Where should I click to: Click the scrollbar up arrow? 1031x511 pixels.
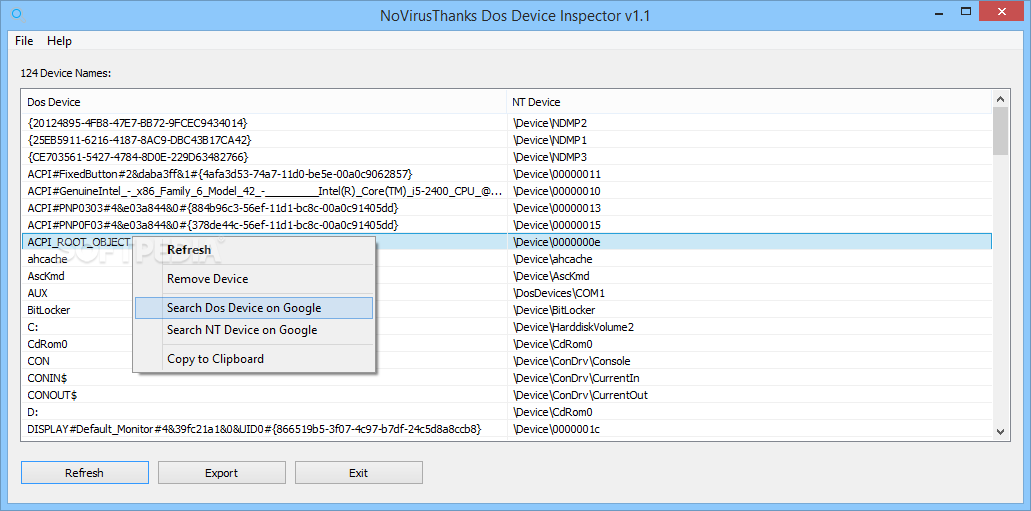1000,99
